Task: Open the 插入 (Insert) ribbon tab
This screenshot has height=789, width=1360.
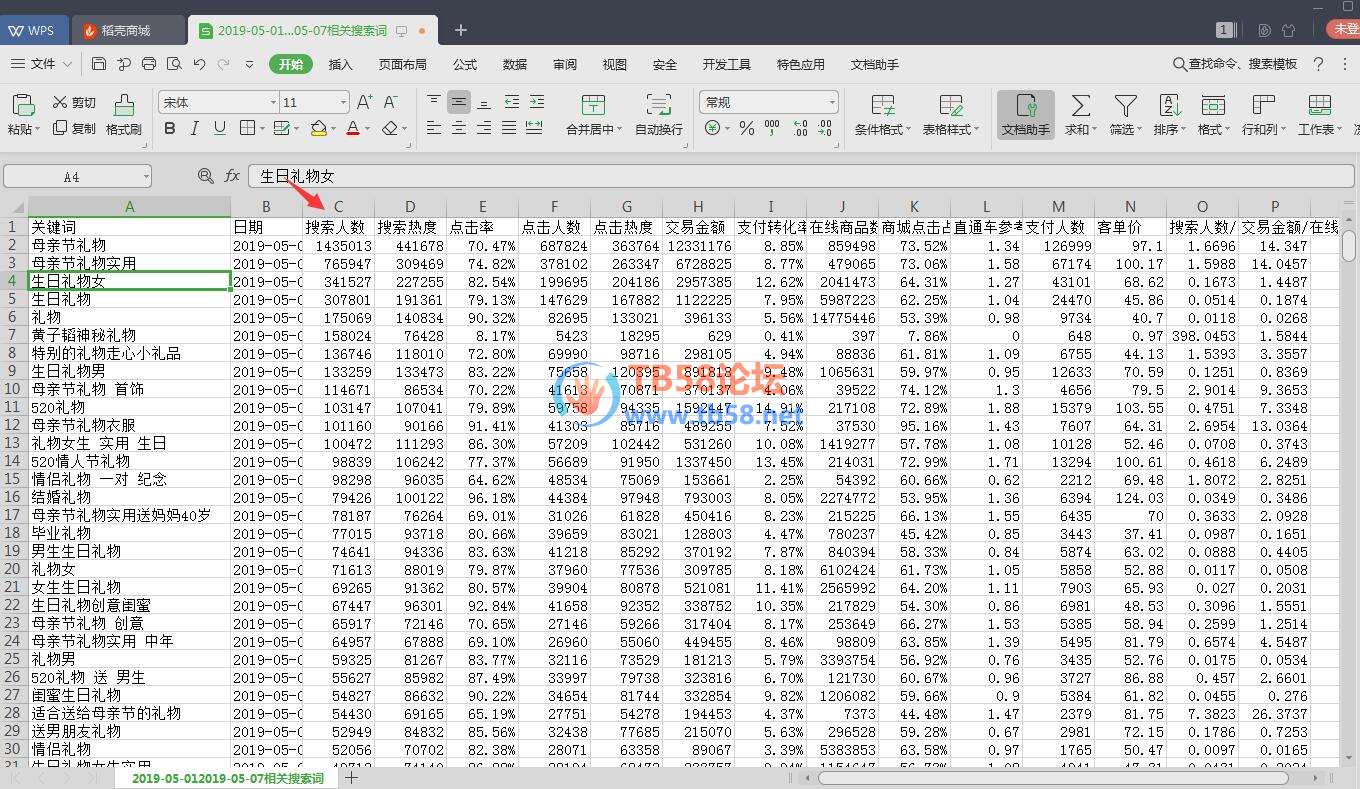Action: pyautogui.click(x=341, y=64)
